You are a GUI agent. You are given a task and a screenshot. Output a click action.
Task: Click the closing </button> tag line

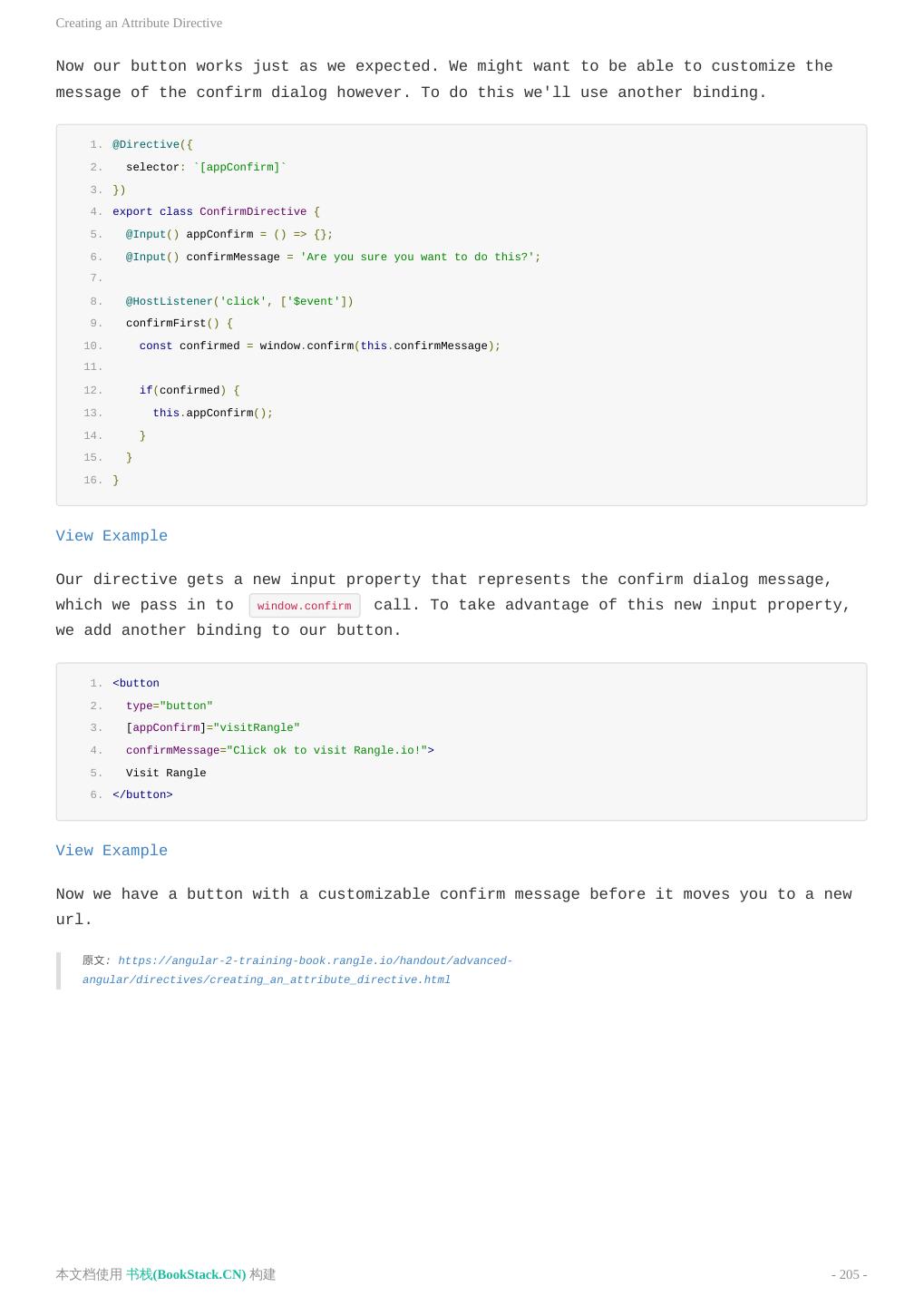[x=142, y=795]
